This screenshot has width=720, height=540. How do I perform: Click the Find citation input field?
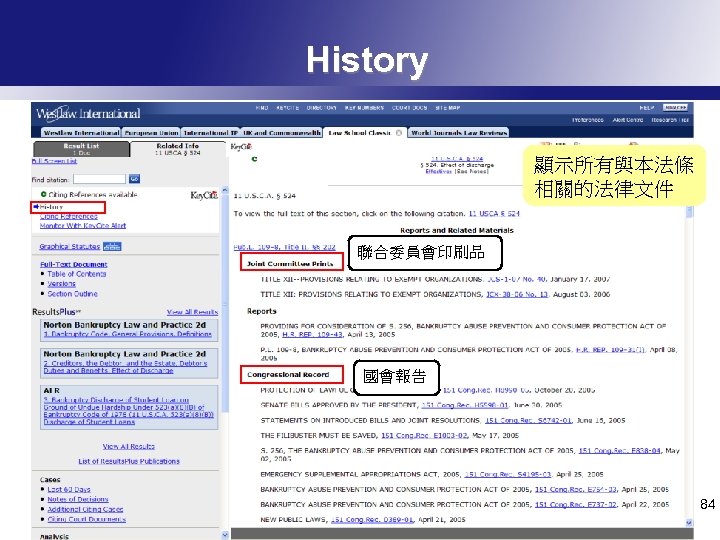coord(99,179)
